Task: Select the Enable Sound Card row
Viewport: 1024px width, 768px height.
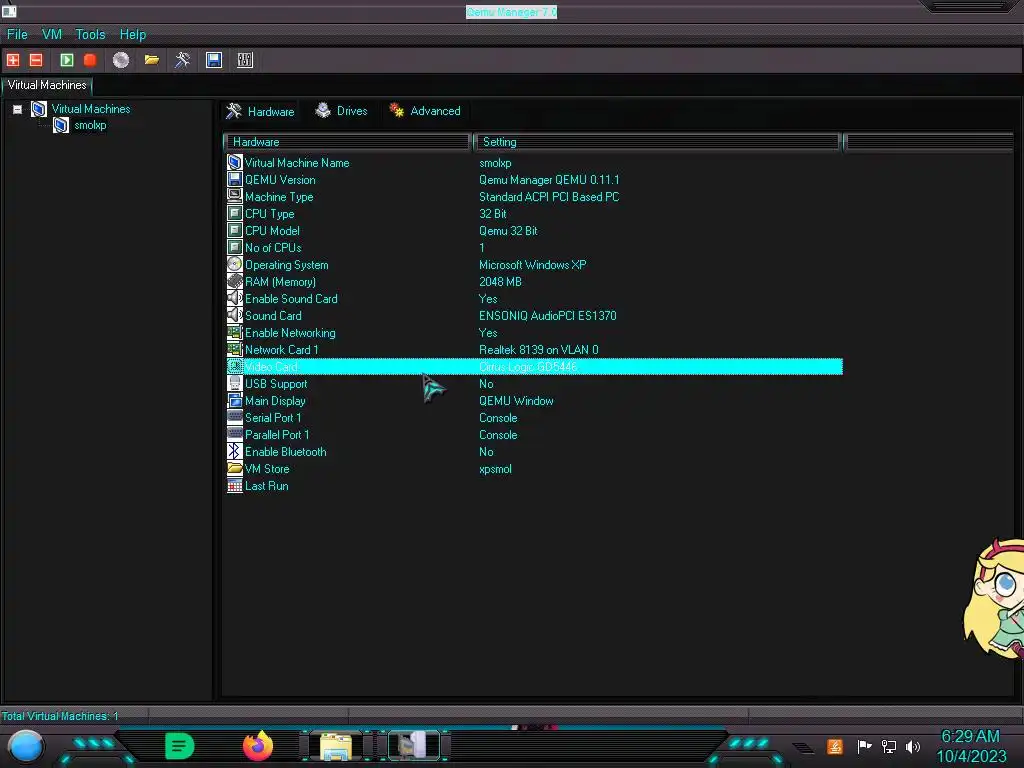Action: coord(534,298)
